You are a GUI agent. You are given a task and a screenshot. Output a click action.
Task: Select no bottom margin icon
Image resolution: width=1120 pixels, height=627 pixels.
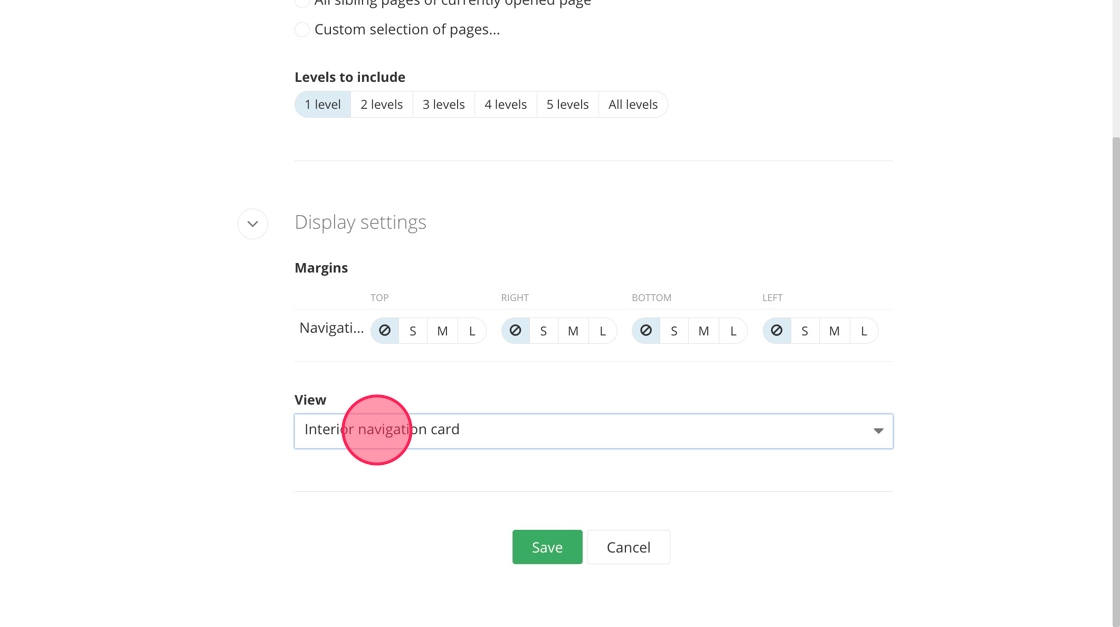(x=646, y=331)
